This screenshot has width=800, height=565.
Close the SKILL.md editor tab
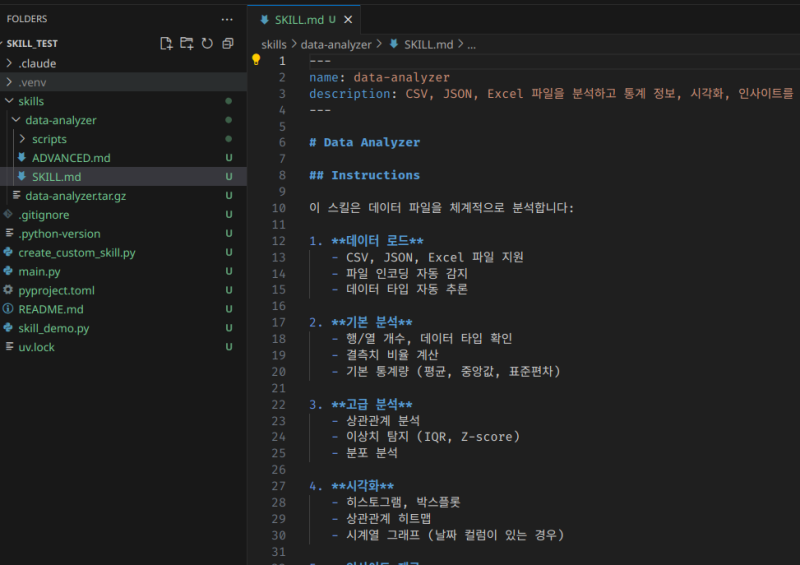tap(349, 19)
